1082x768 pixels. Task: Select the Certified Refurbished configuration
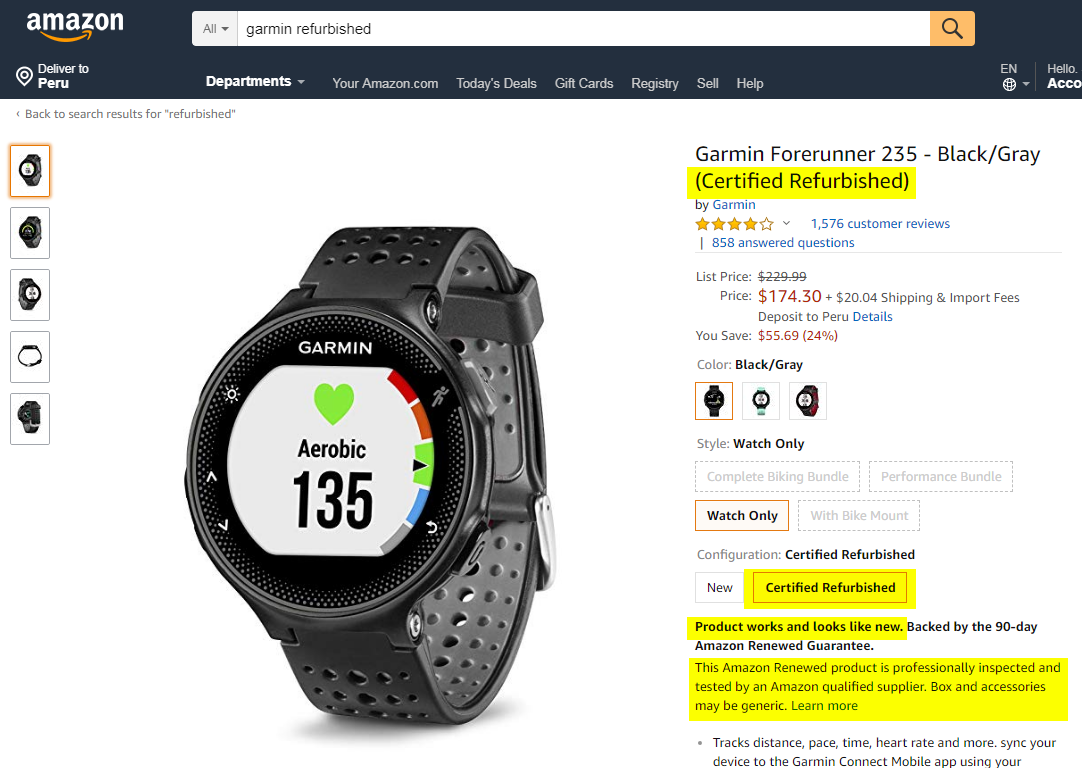829,587
